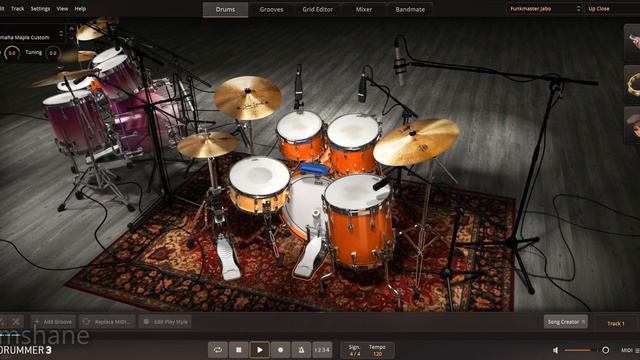The height and width of the screenshot is (360, 640).
Task: Select Track 1
Action: click(616, 324)
